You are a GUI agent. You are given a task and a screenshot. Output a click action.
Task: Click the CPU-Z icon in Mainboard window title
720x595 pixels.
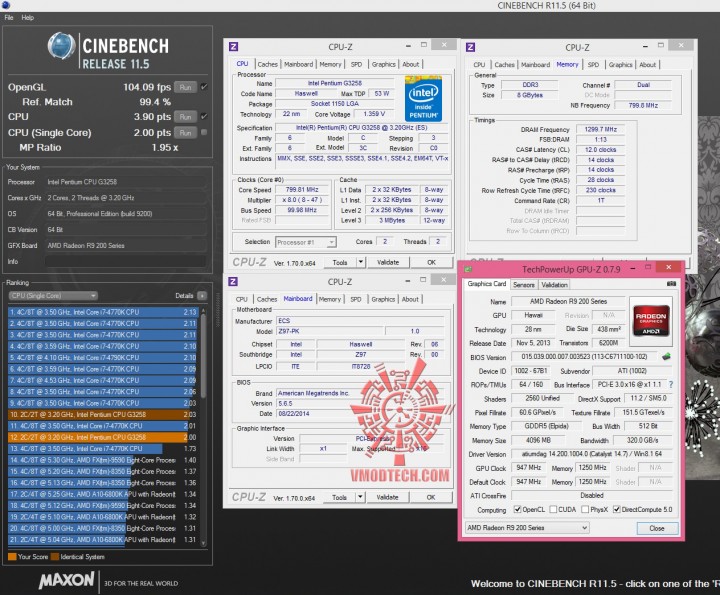click(233, 281)
